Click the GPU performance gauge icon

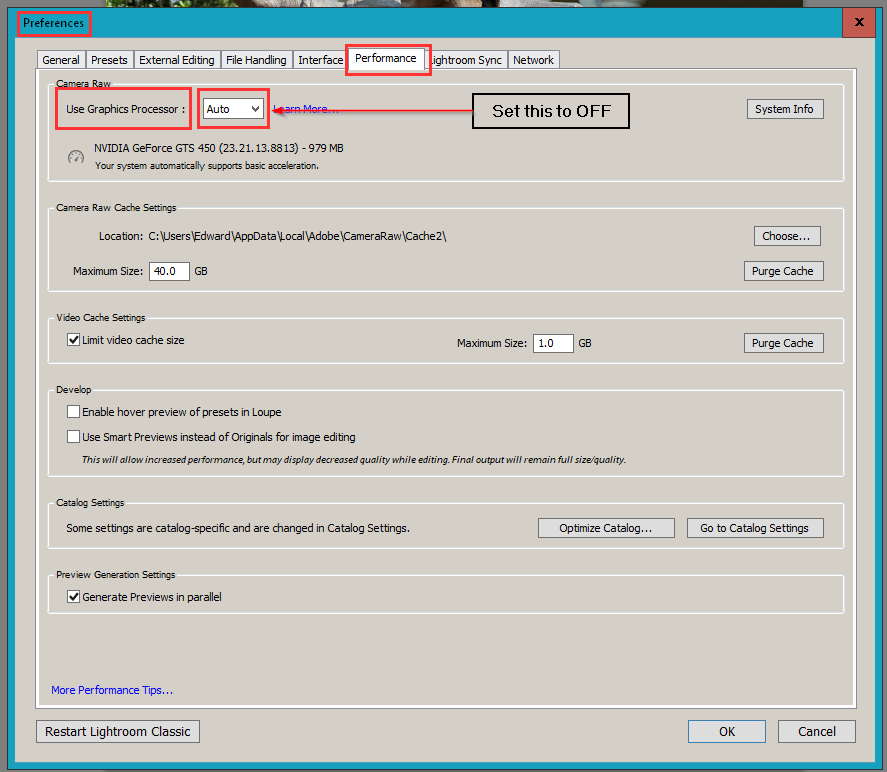tap(75, 157)
